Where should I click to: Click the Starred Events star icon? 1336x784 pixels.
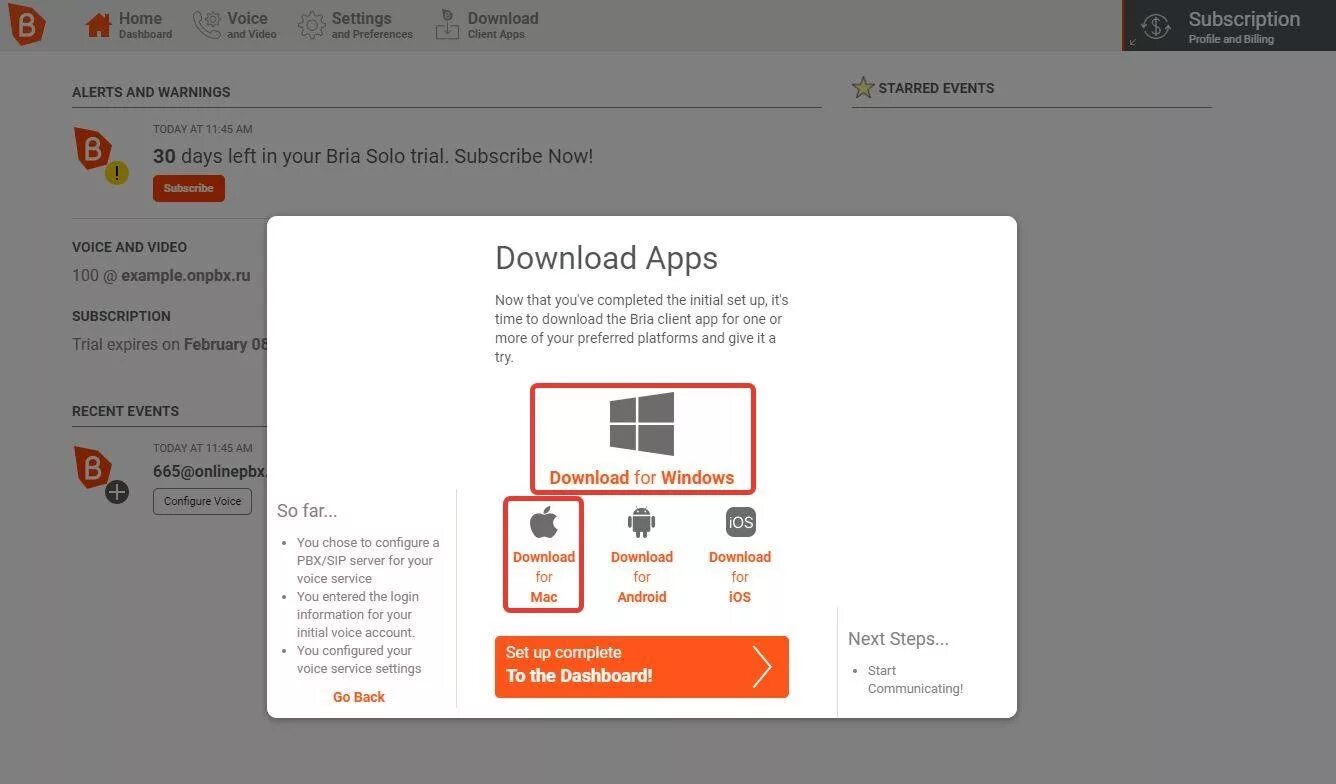[x=863, y=87]
